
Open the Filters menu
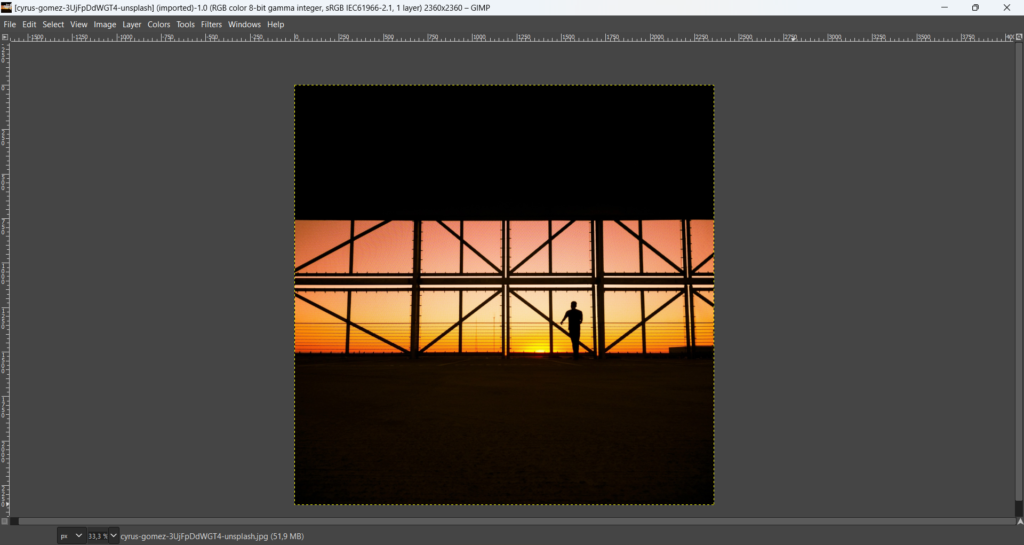(211, 24)
